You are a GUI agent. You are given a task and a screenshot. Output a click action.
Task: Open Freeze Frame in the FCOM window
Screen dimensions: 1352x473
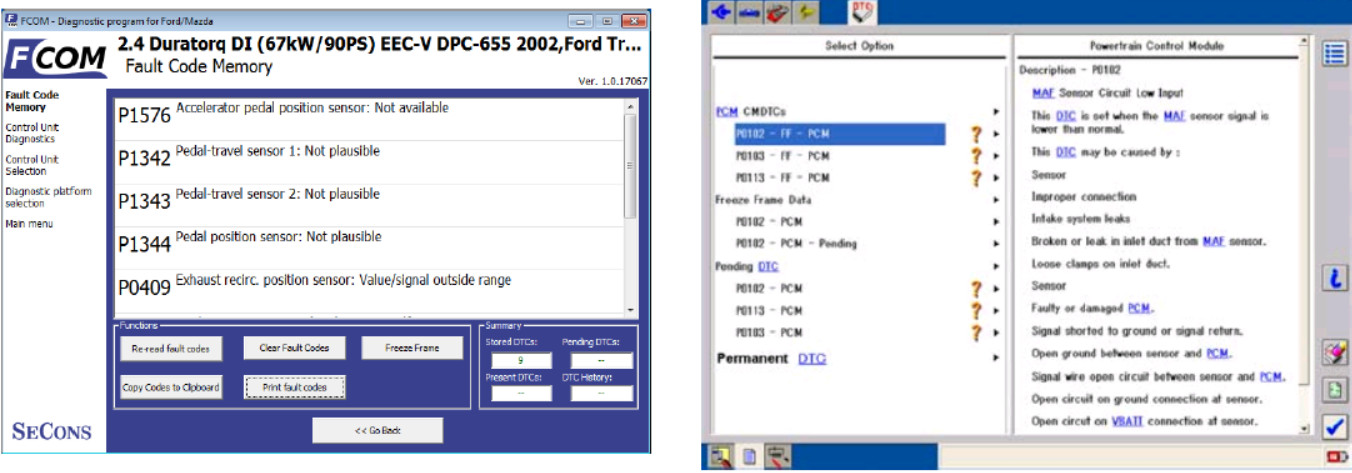coord(412,347)
